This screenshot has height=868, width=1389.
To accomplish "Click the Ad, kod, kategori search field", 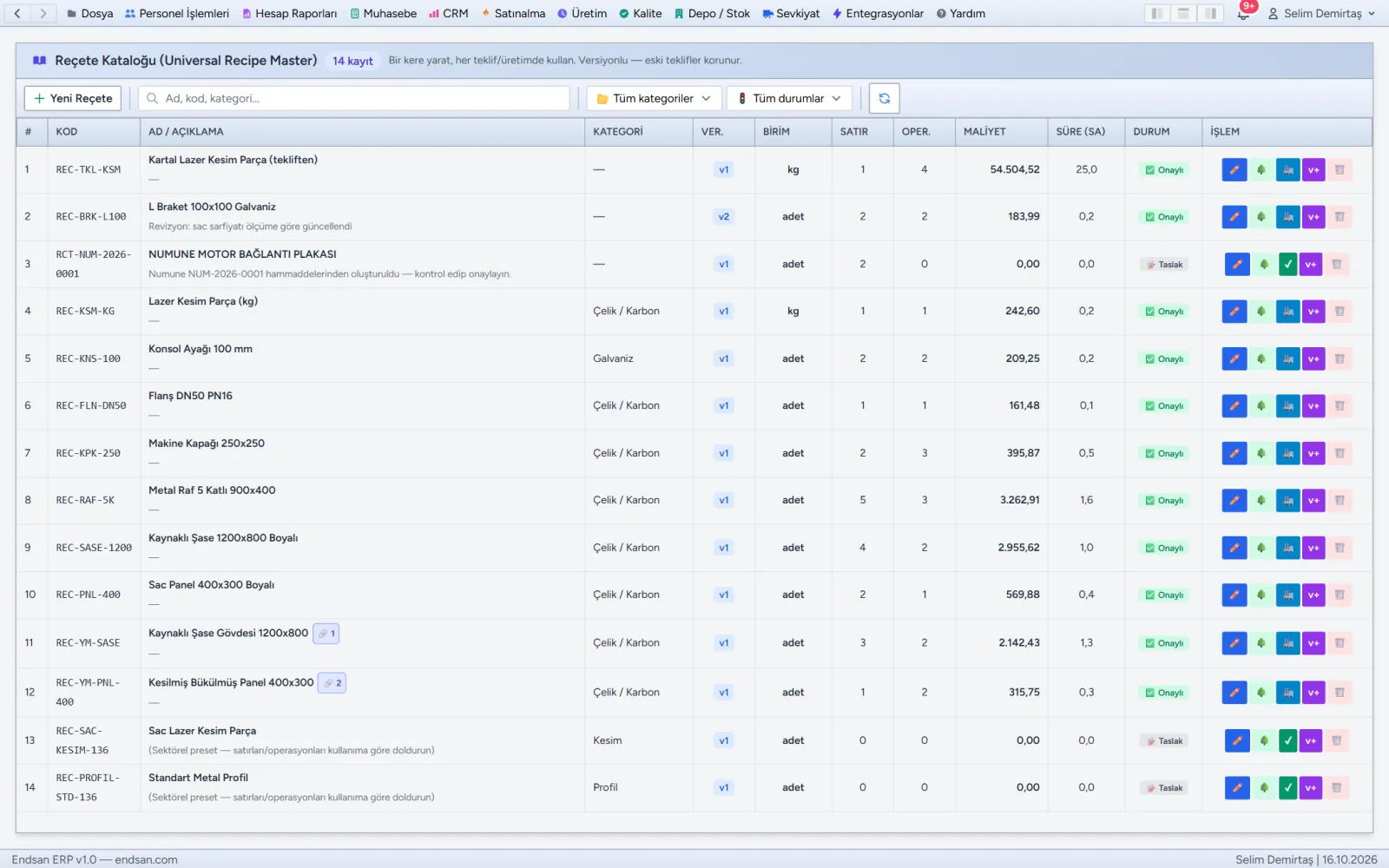I will pyautogui.click(x=354, y=98).
